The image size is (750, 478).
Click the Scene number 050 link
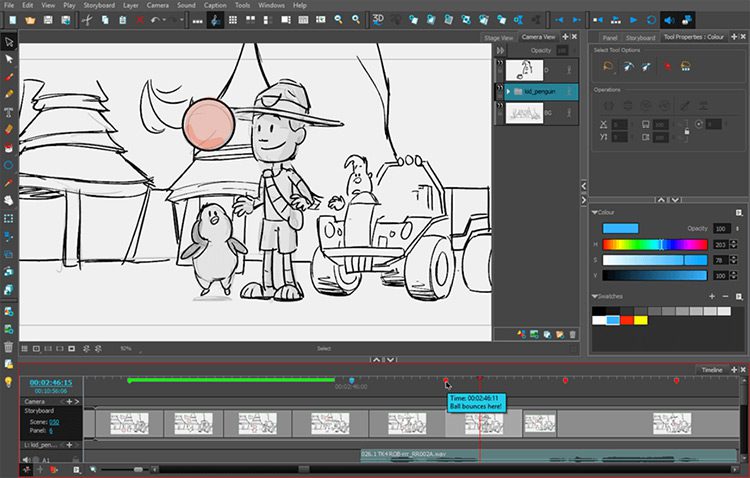click(x=54, y=422)
